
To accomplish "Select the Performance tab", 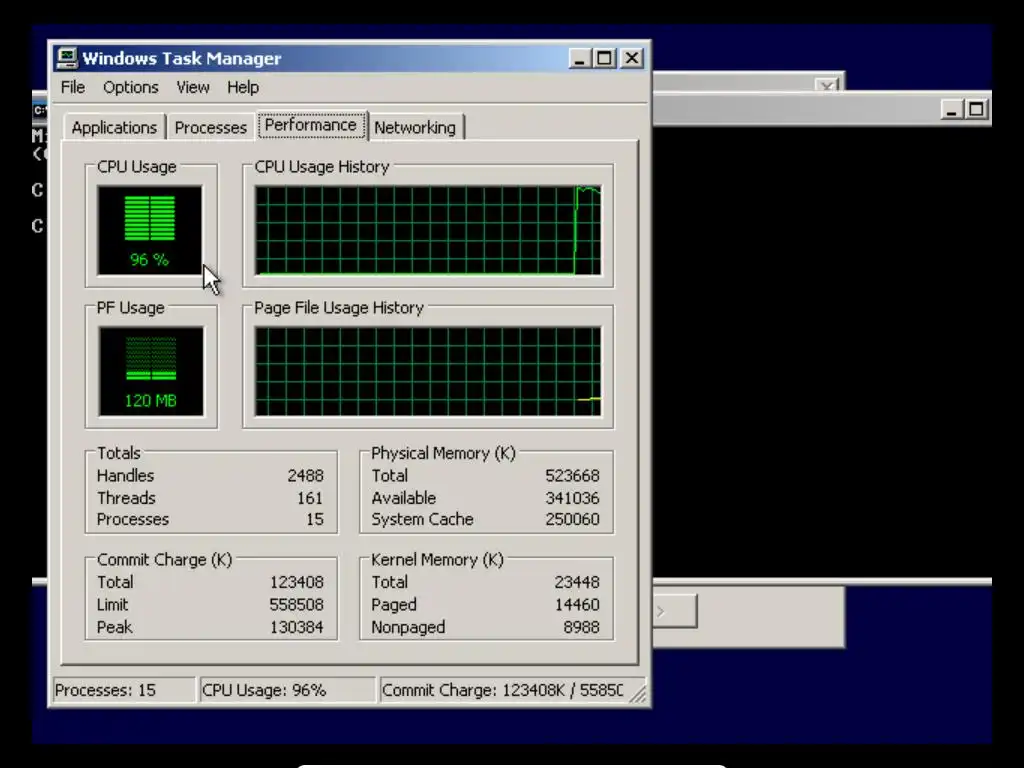I will [x=311, y=125].
